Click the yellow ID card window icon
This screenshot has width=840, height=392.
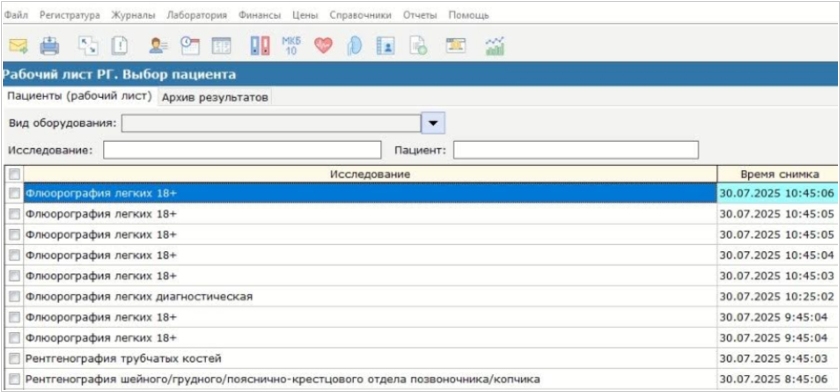pyautogui.click(x=456, y=46)
